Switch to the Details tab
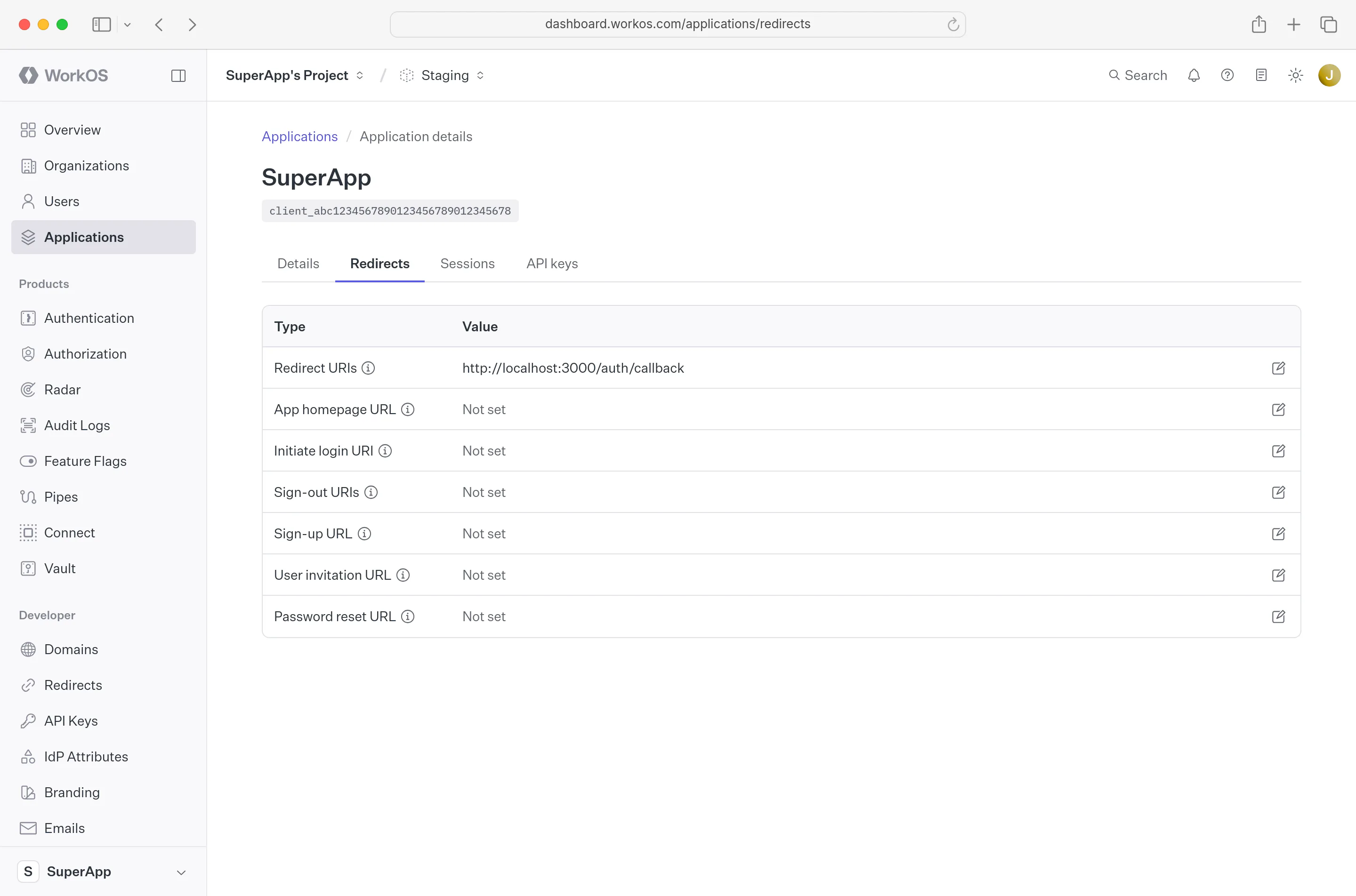This screenshot has height=896, width=1356. [299, 264]
